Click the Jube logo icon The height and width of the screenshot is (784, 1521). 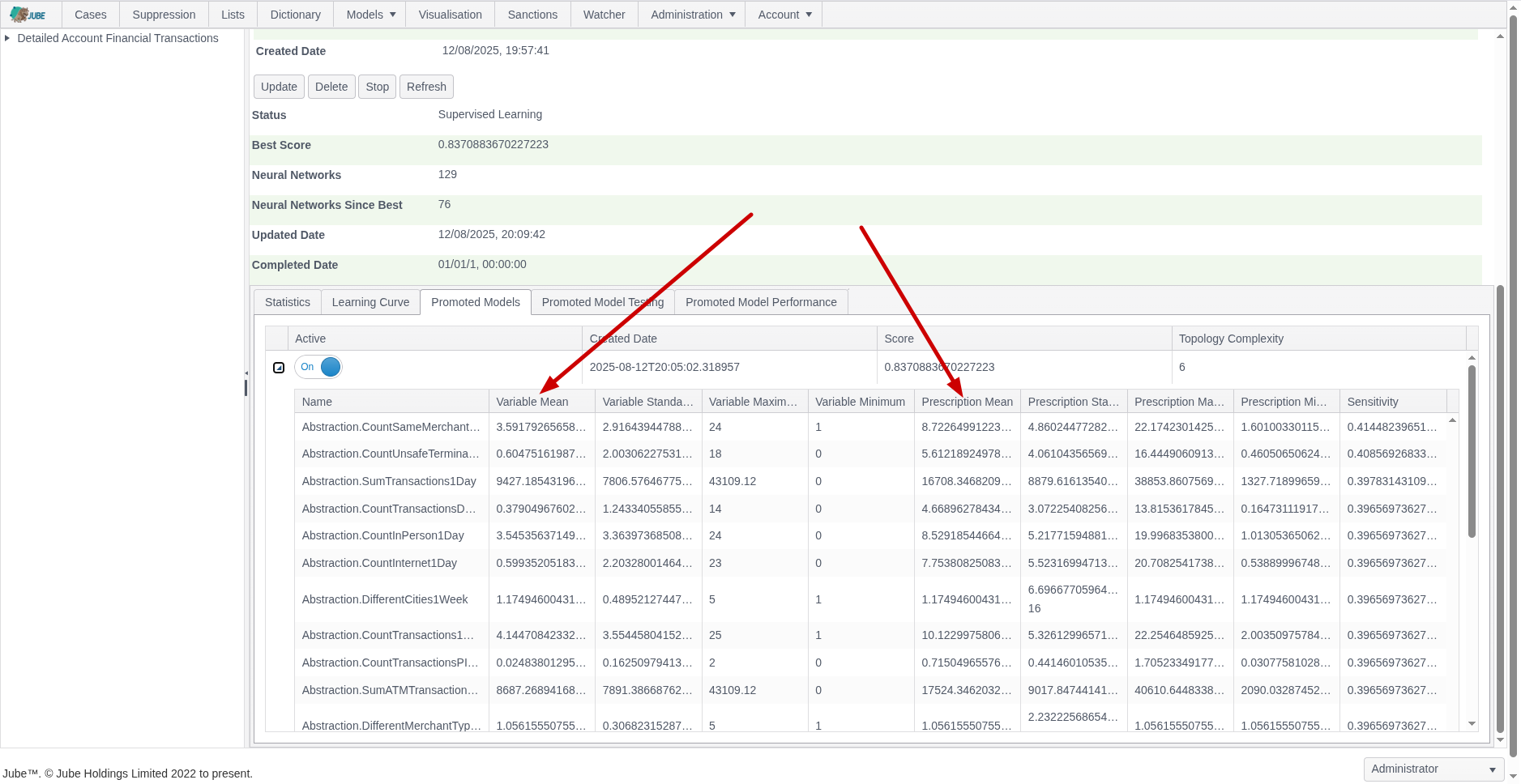point(28,15)
